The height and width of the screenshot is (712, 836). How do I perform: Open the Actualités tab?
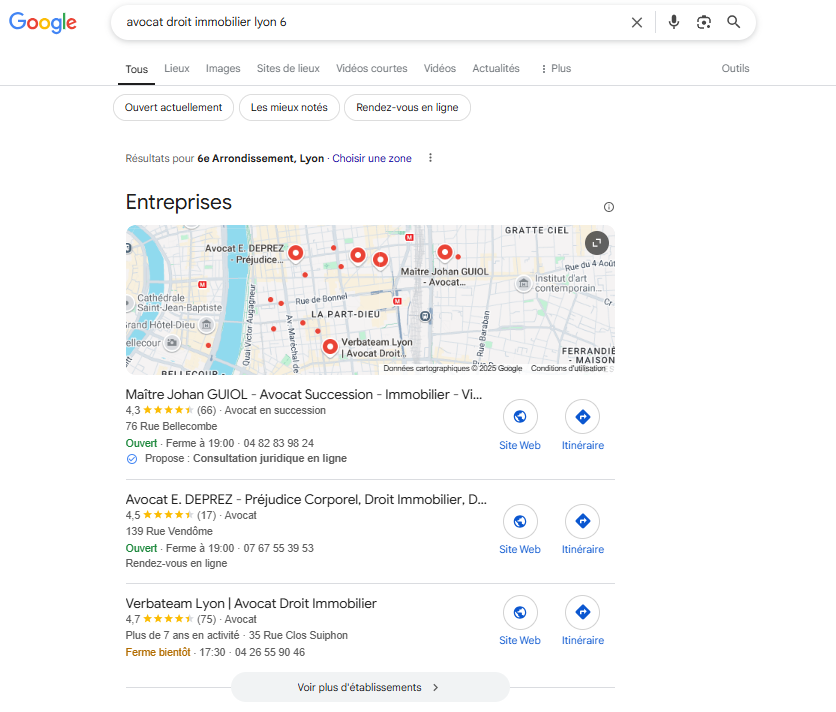[x=496, y=68]
